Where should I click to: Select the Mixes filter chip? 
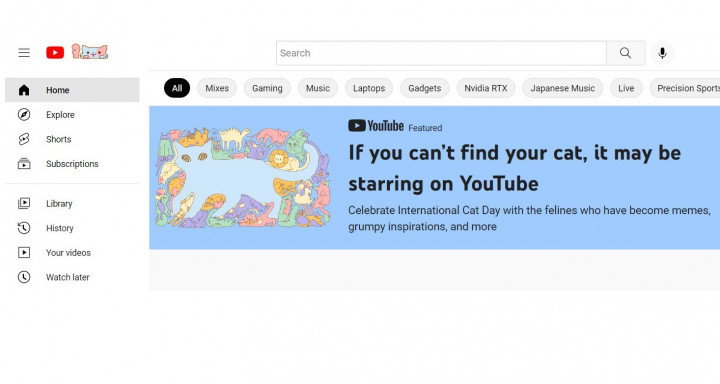[x=217, y=88]
